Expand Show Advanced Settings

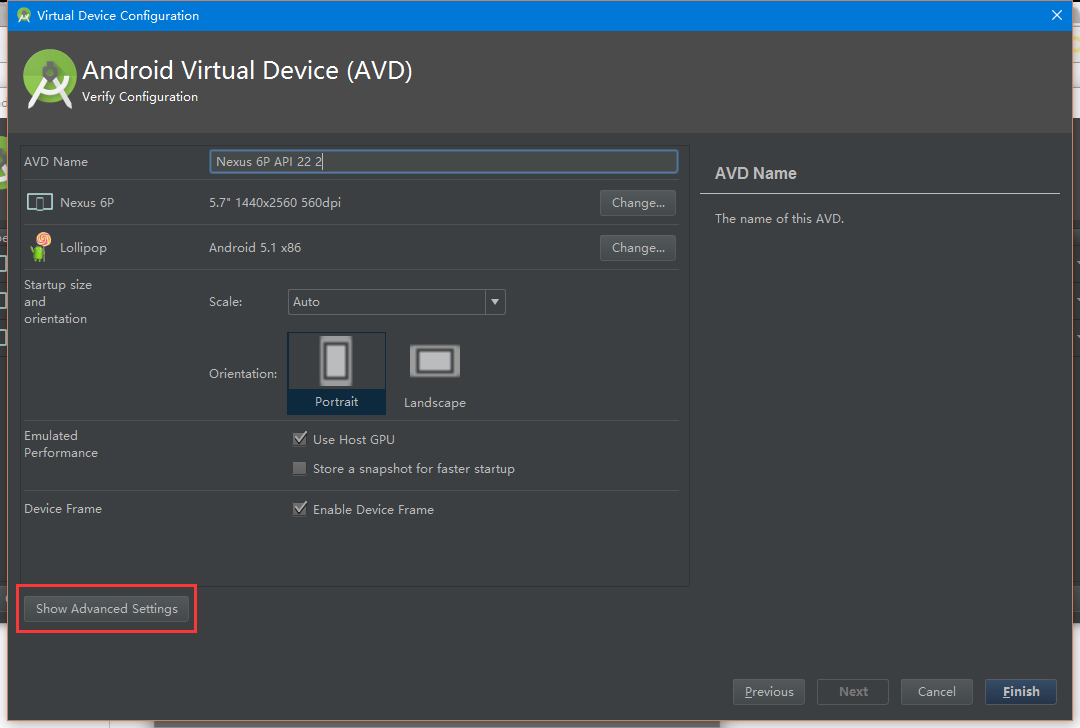click(107, 608)
